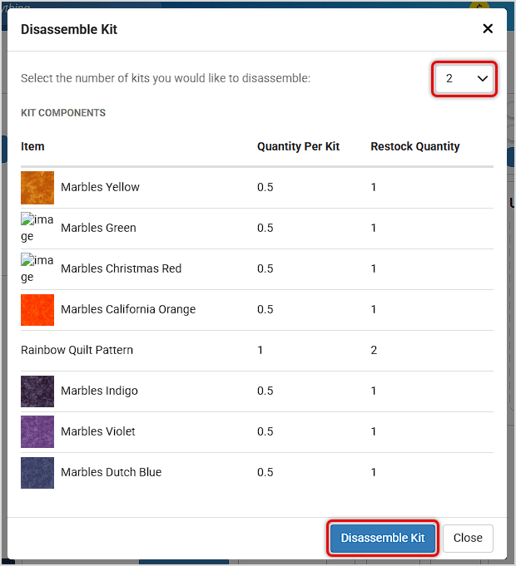Click the Item column header
Screen dimensions: 516x566
pos(32,146)
